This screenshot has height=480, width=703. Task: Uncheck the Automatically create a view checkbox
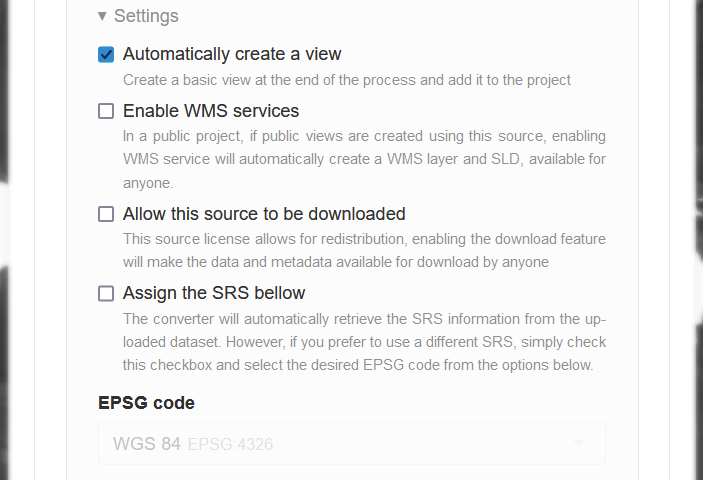[106, 54]
